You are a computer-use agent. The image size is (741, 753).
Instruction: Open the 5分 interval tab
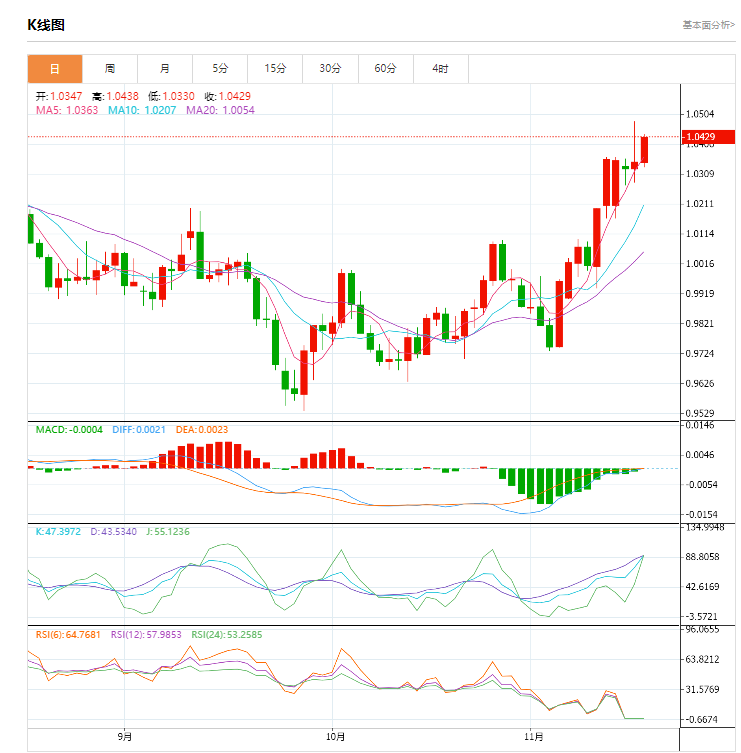[220, 69]
